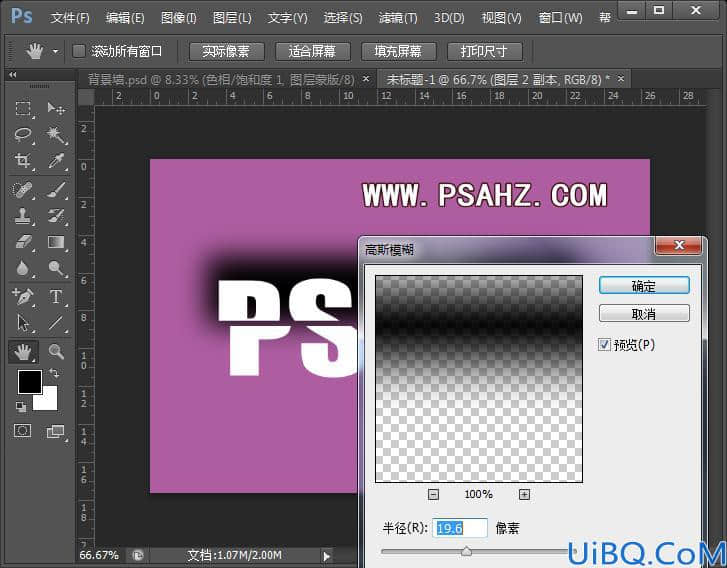Click the 66.67% zoom field in status bar
727x568 pixels.
click(99, 555)
